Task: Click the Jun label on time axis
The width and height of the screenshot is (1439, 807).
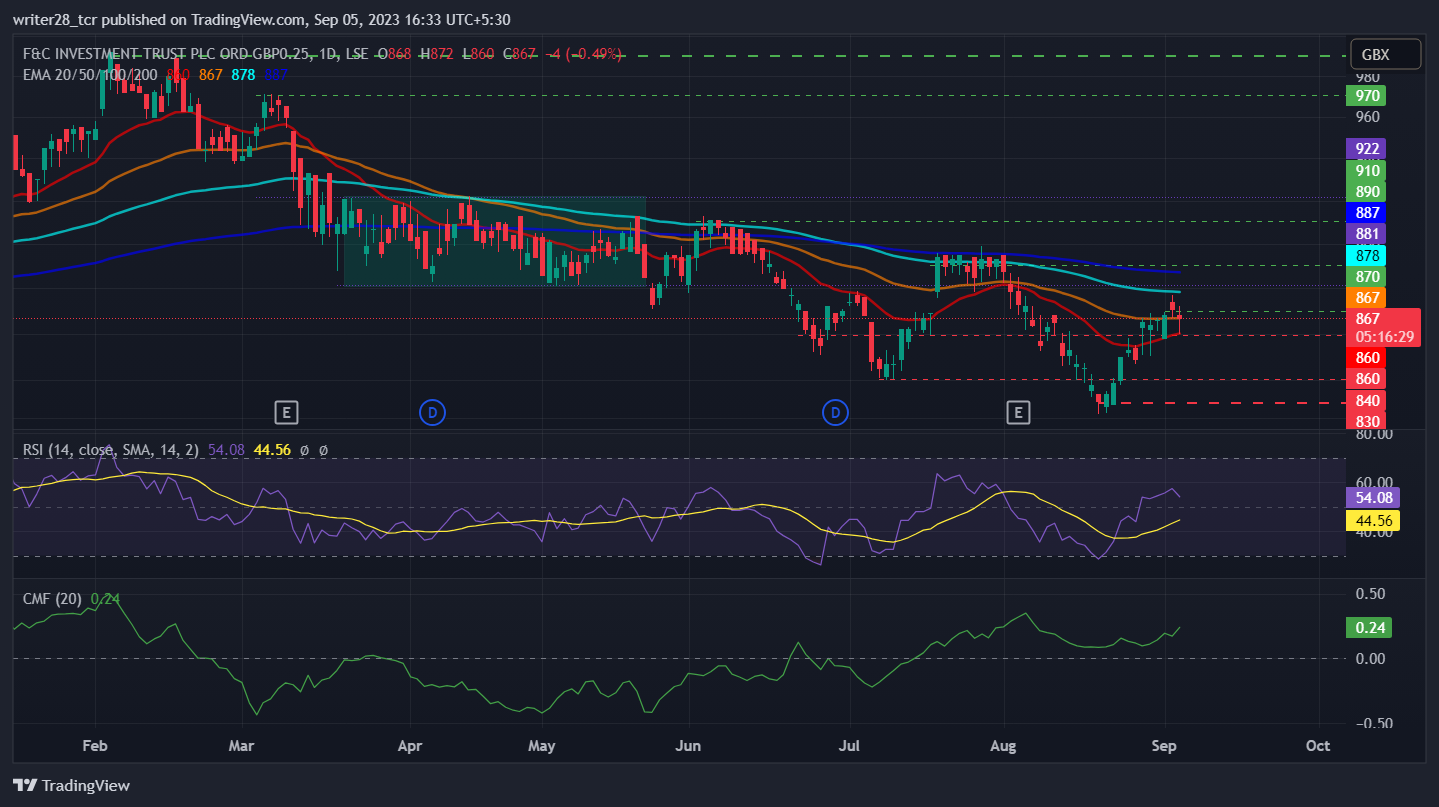Action: tap(688, 746)
